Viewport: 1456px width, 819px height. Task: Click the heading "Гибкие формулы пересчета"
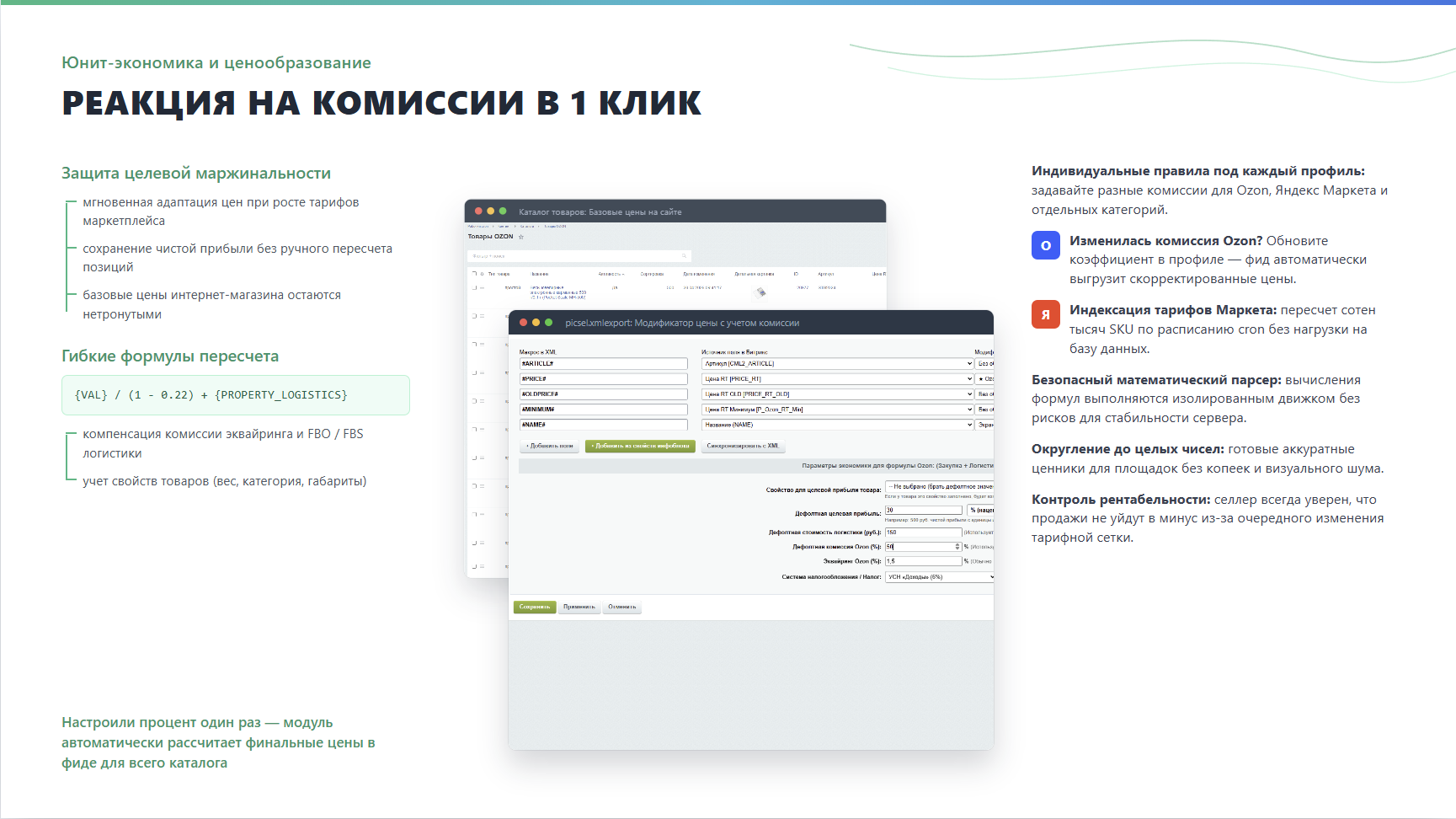(170, 356)
